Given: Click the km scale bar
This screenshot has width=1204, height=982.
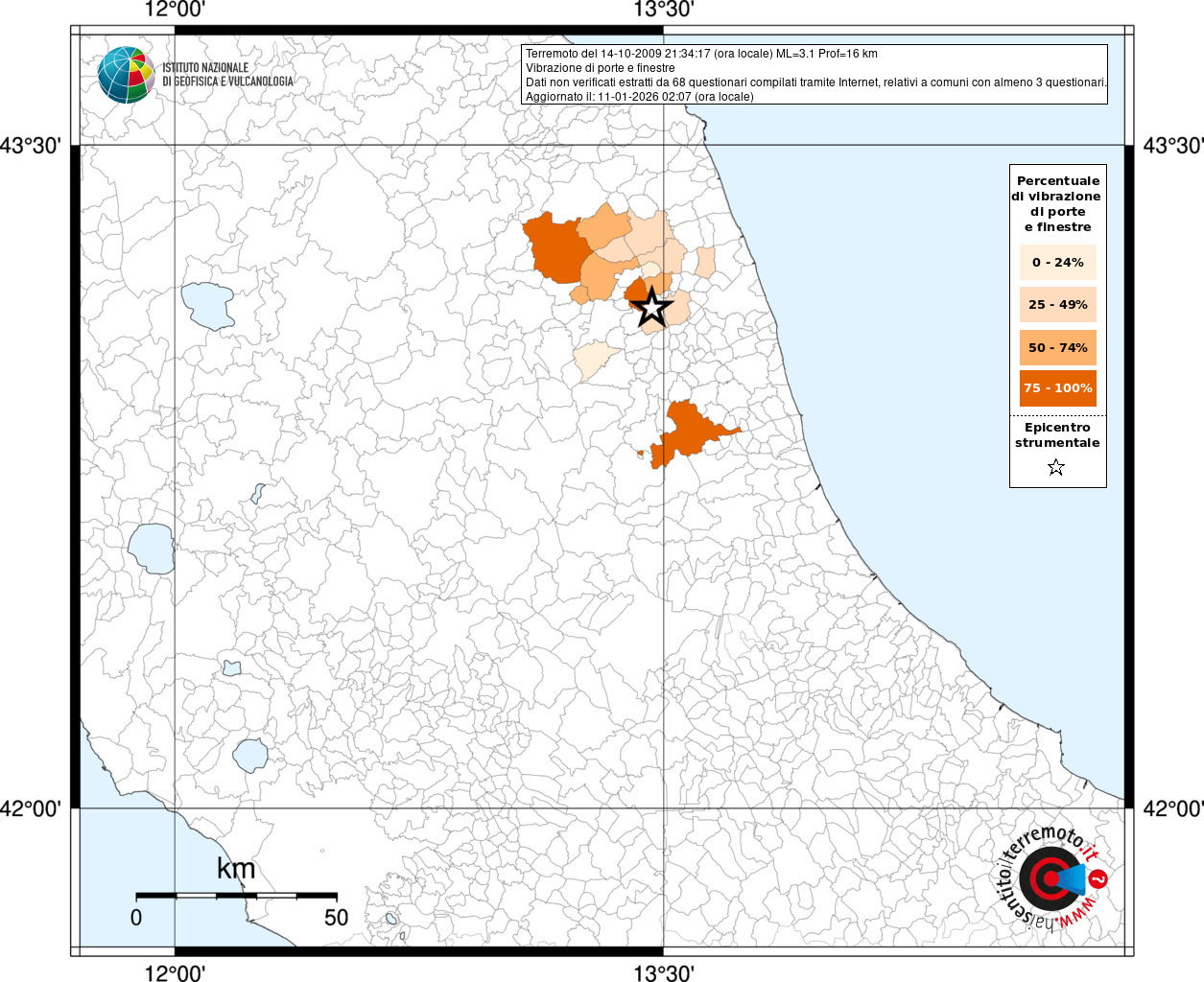Looking at the screenshot, I should coord(236,896).
